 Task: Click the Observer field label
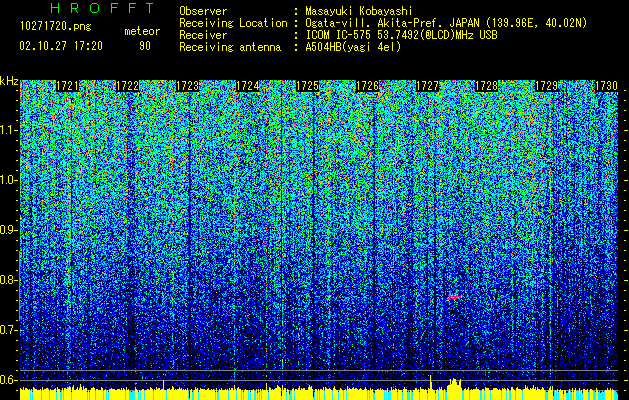[x=203, y=11]
